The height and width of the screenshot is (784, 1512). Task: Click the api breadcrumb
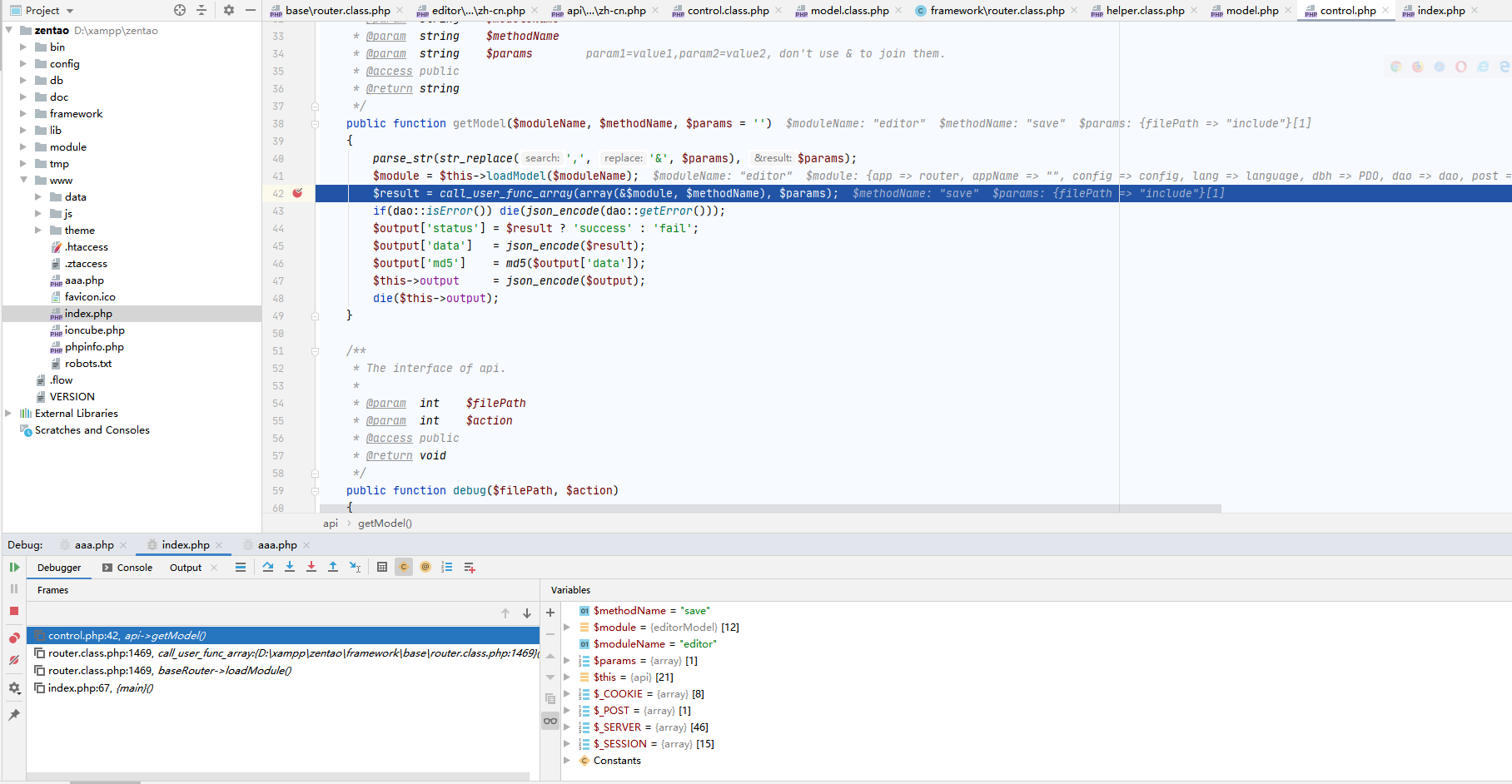pos(331,523)
